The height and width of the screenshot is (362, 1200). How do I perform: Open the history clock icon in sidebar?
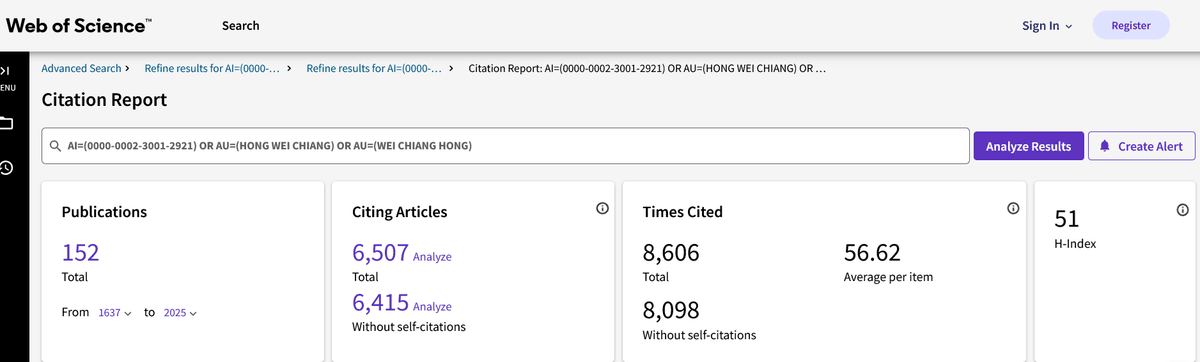tap(6, 168)
